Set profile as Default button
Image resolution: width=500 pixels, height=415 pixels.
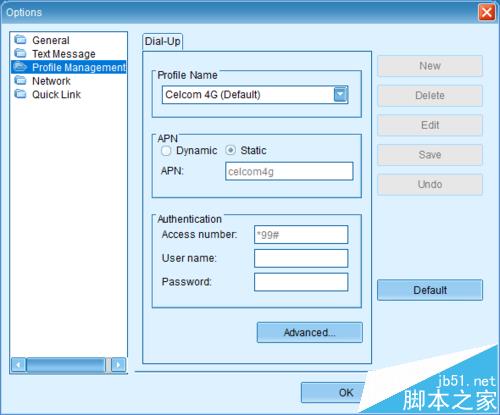430,290
